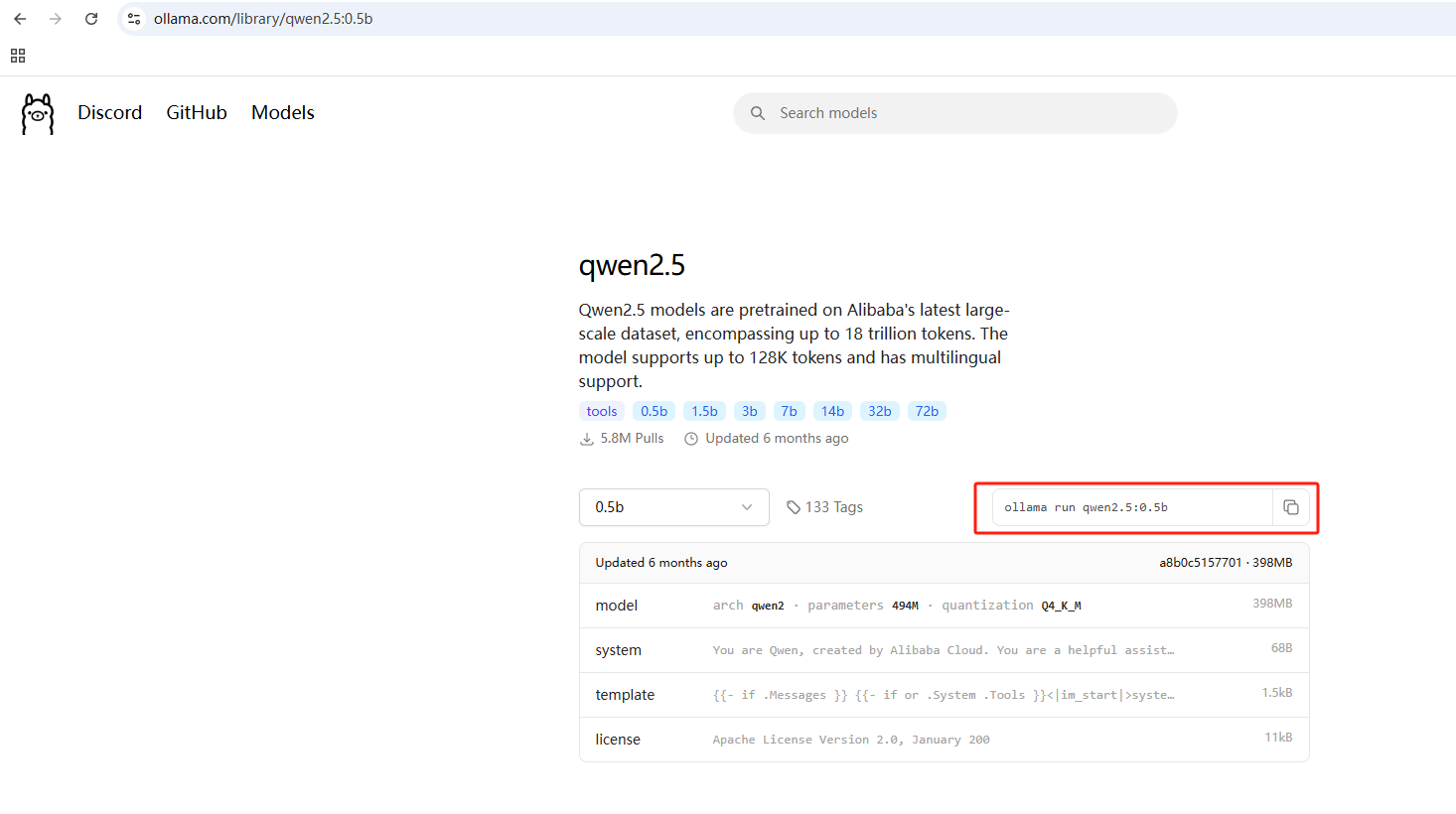Open the system file row

pos(945,650)
